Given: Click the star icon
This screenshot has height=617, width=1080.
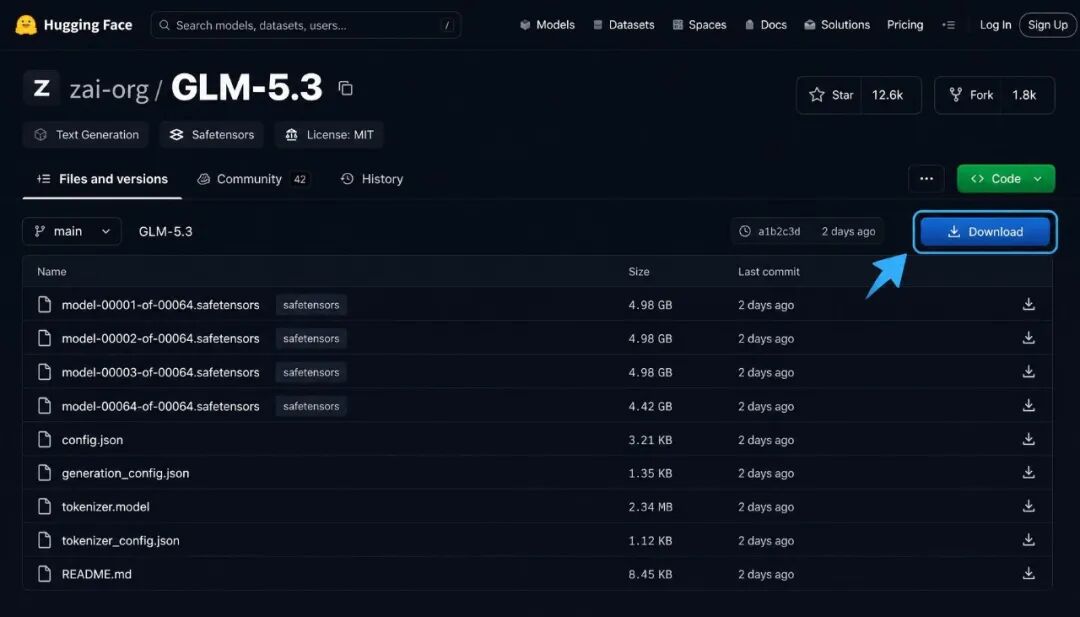Looking at the screenshot, I should 817,95.
